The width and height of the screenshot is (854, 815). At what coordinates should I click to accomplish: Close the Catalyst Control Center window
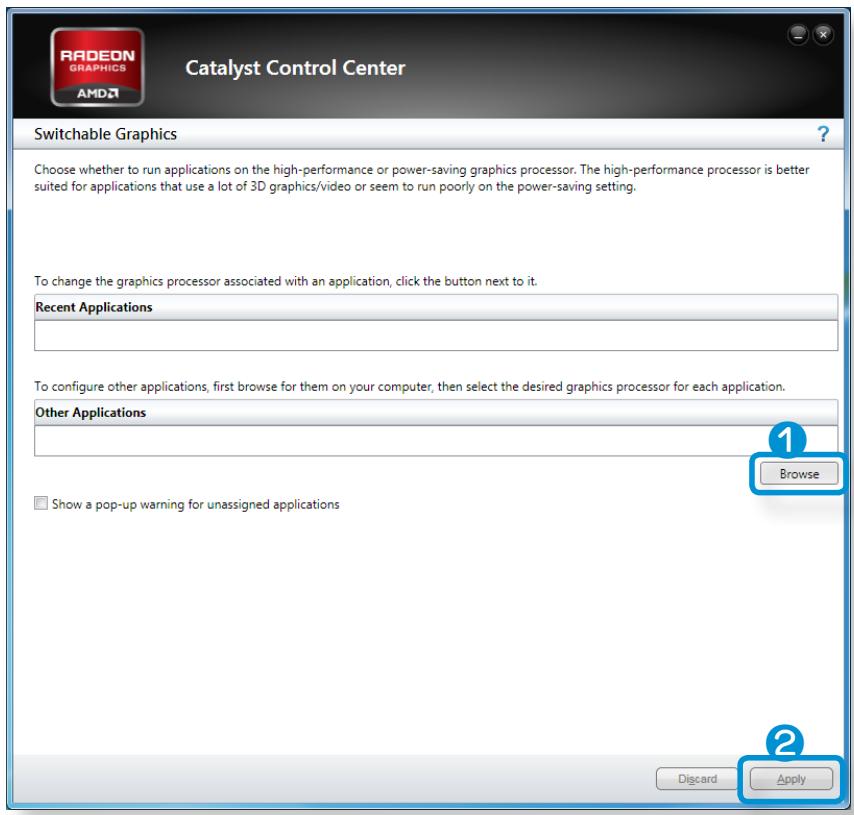823,35
